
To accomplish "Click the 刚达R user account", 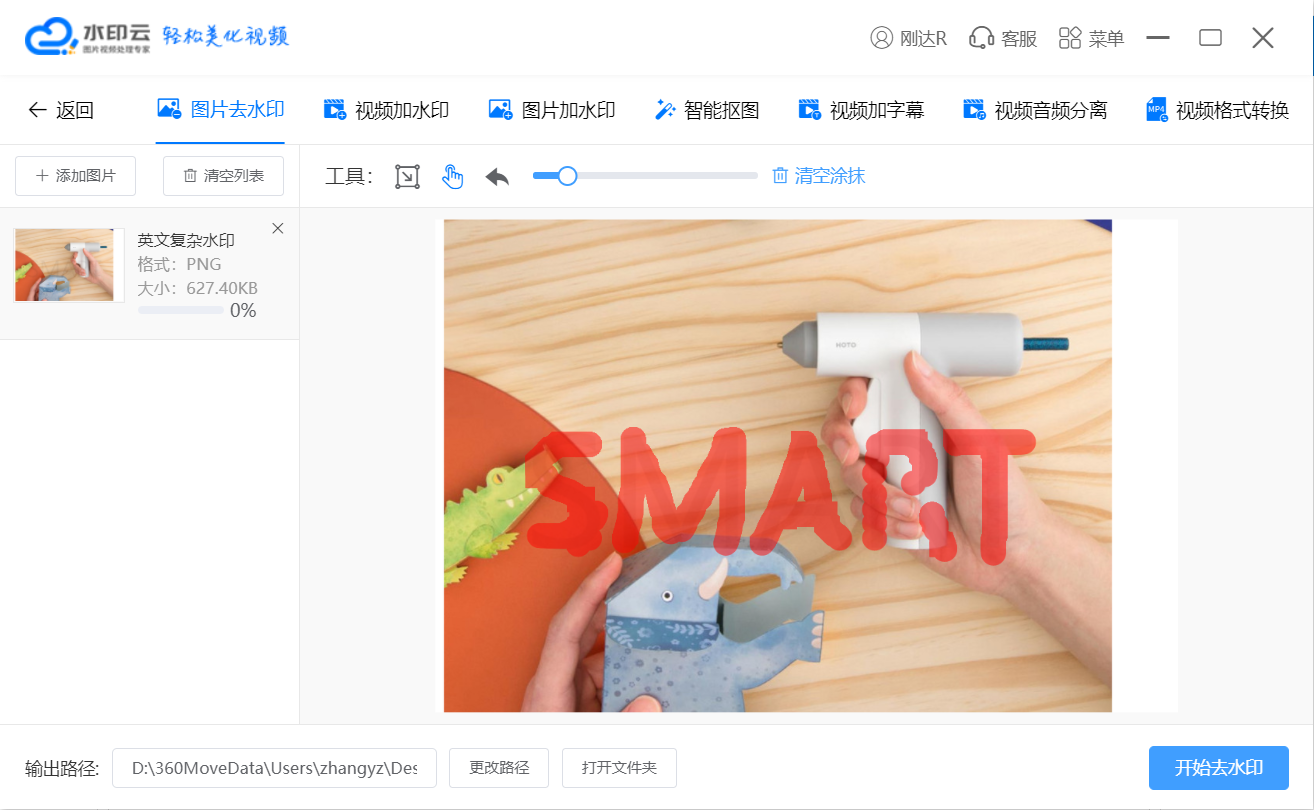I will [909, 38].
